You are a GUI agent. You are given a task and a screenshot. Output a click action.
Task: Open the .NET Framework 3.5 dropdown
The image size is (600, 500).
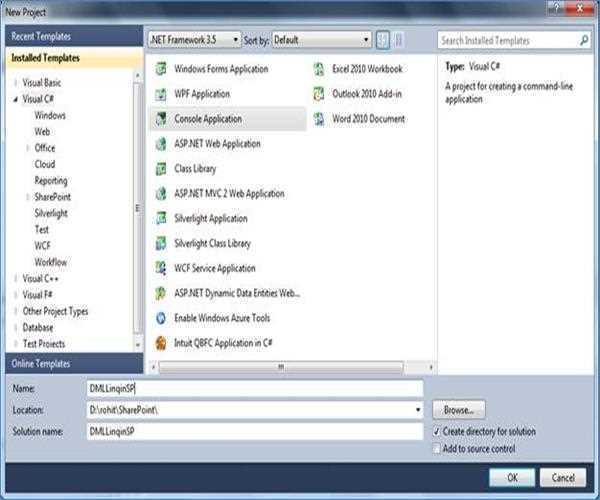195,40
